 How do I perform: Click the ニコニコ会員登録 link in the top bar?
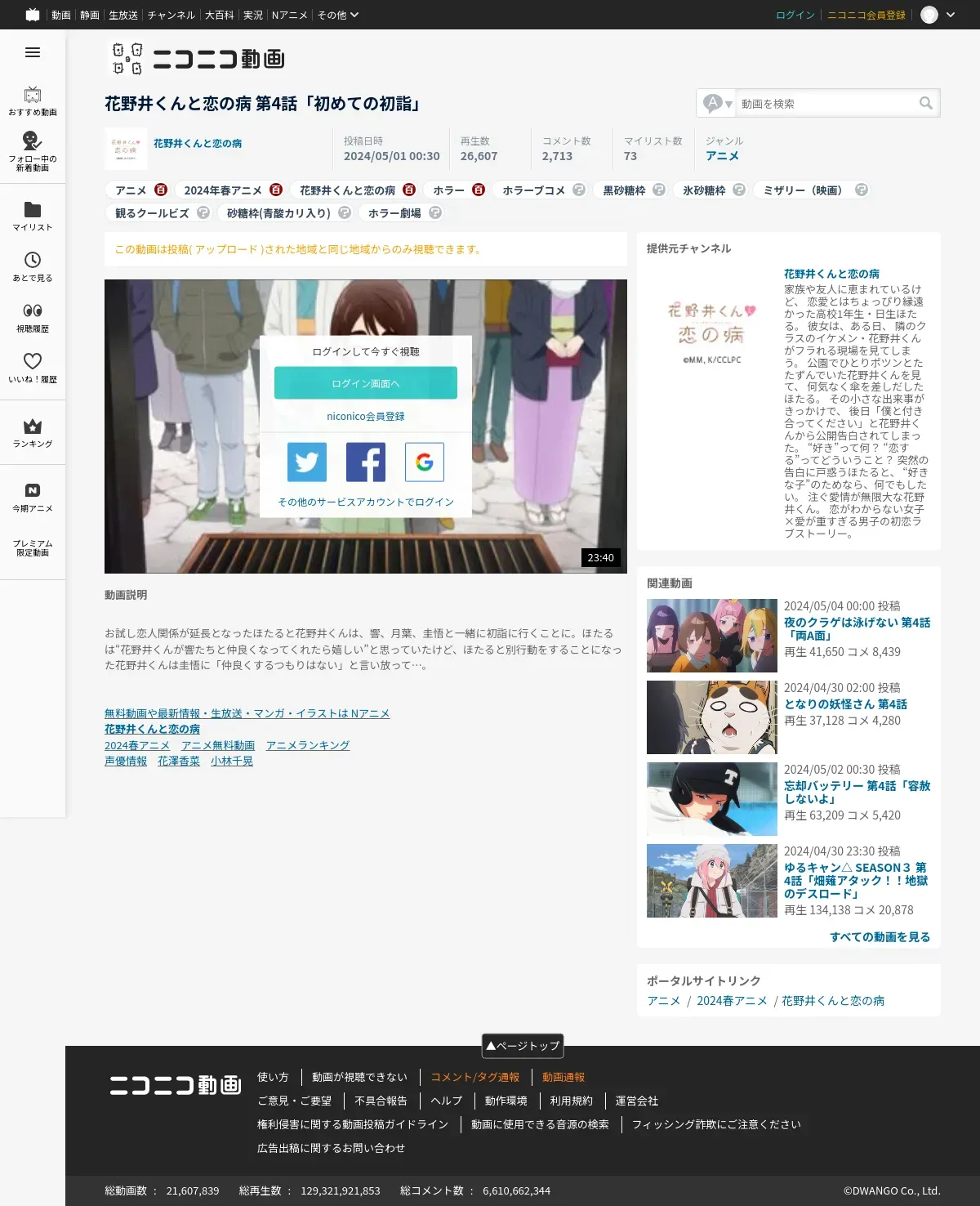866,15
